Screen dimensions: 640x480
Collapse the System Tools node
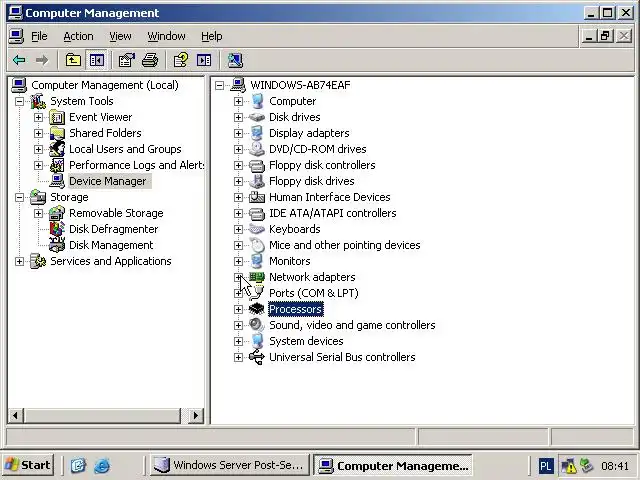20,101
